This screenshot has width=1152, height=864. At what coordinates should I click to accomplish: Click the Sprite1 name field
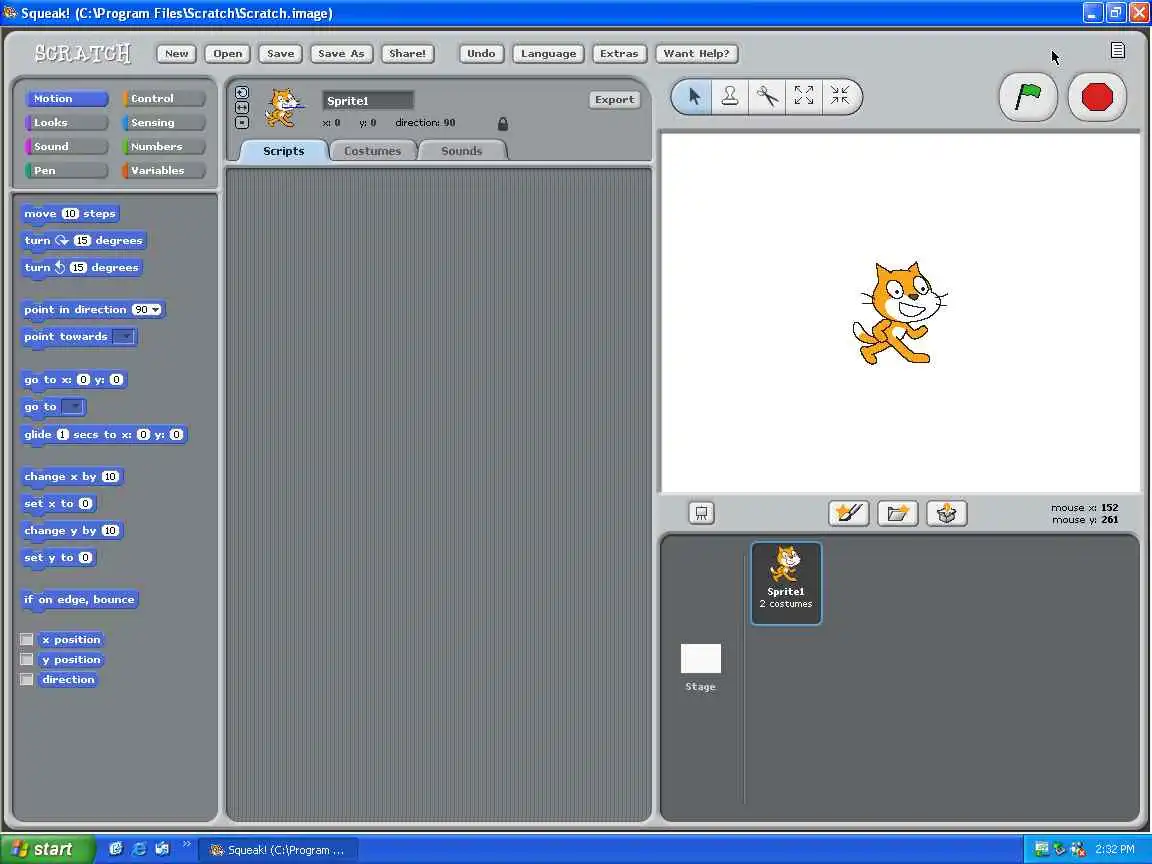click(368, 101)
